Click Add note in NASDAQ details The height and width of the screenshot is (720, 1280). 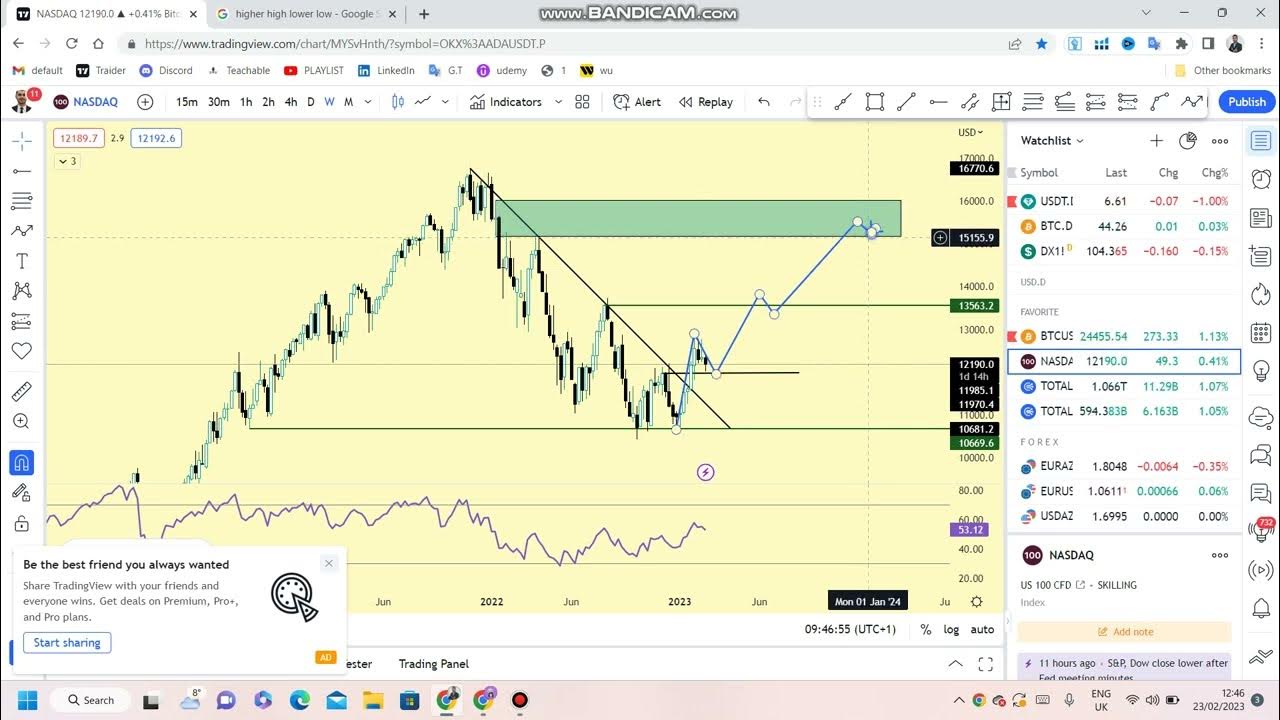(1125, 632)
